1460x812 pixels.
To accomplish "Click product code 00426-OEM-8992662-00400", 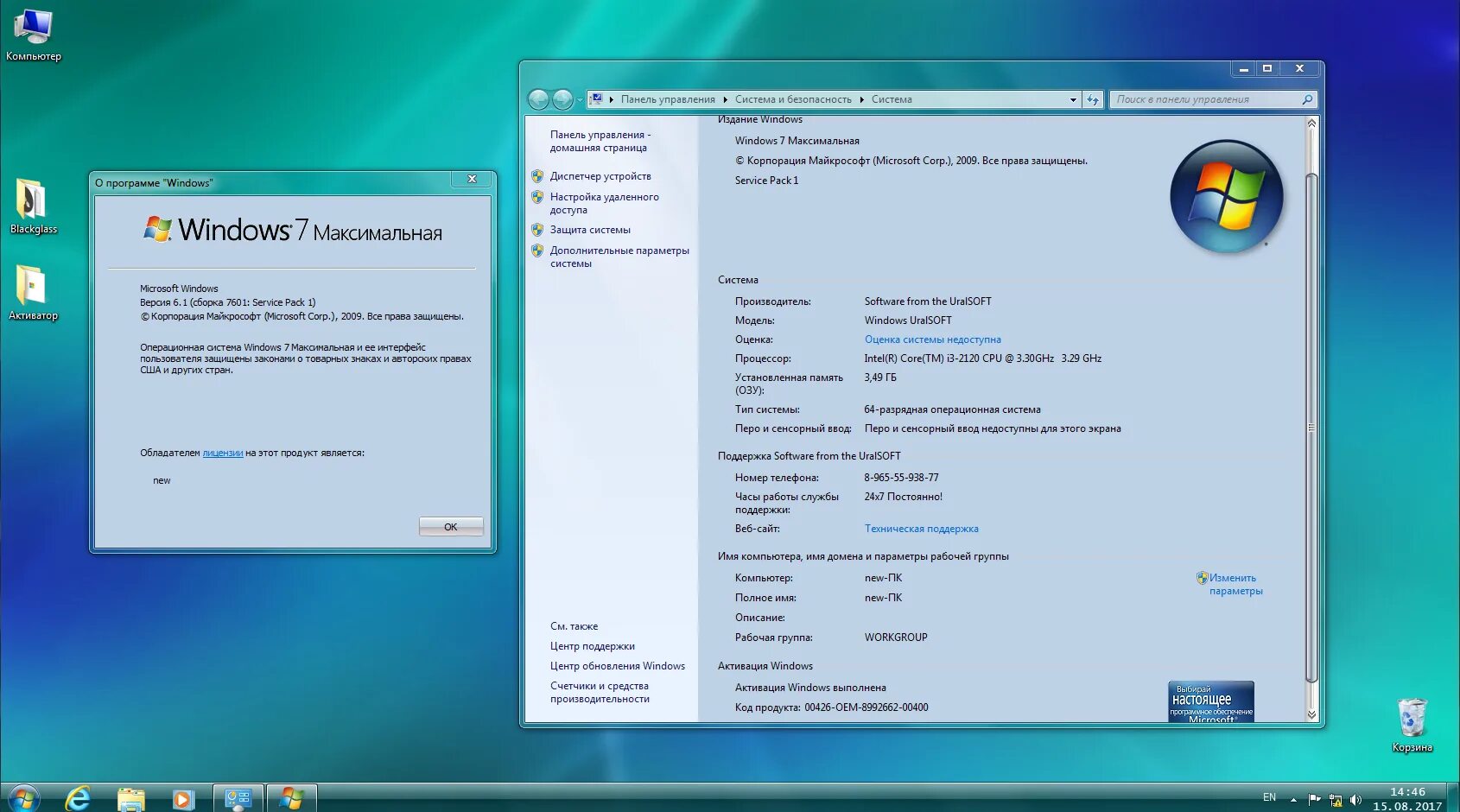I will (866, 707).
